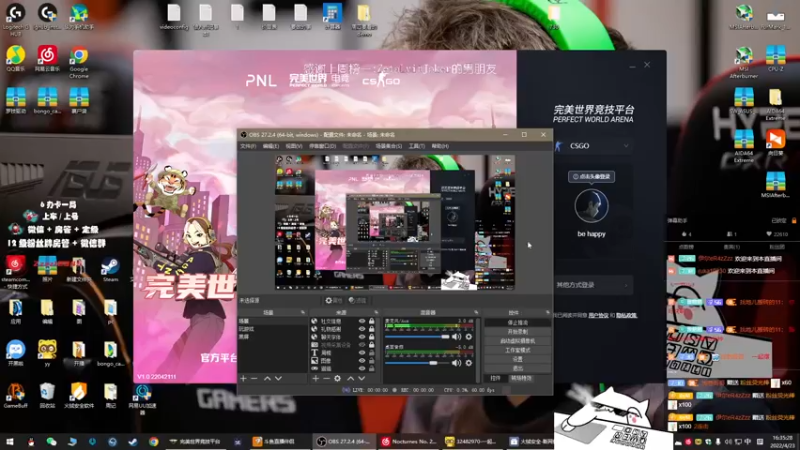Screen dimensions: 800x450
Task: Toggle the lock on the text source row
Action: [371, 353]
